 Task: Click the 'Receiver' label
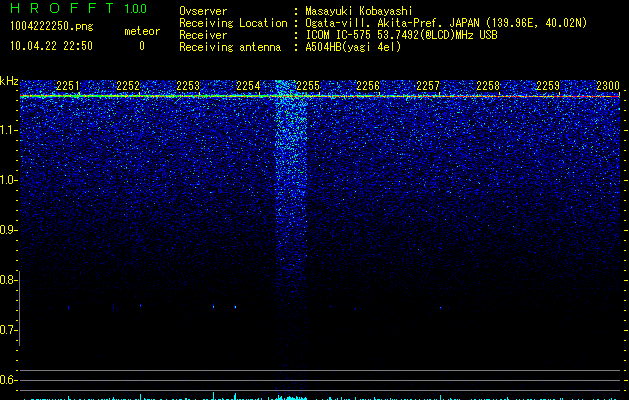203,35
